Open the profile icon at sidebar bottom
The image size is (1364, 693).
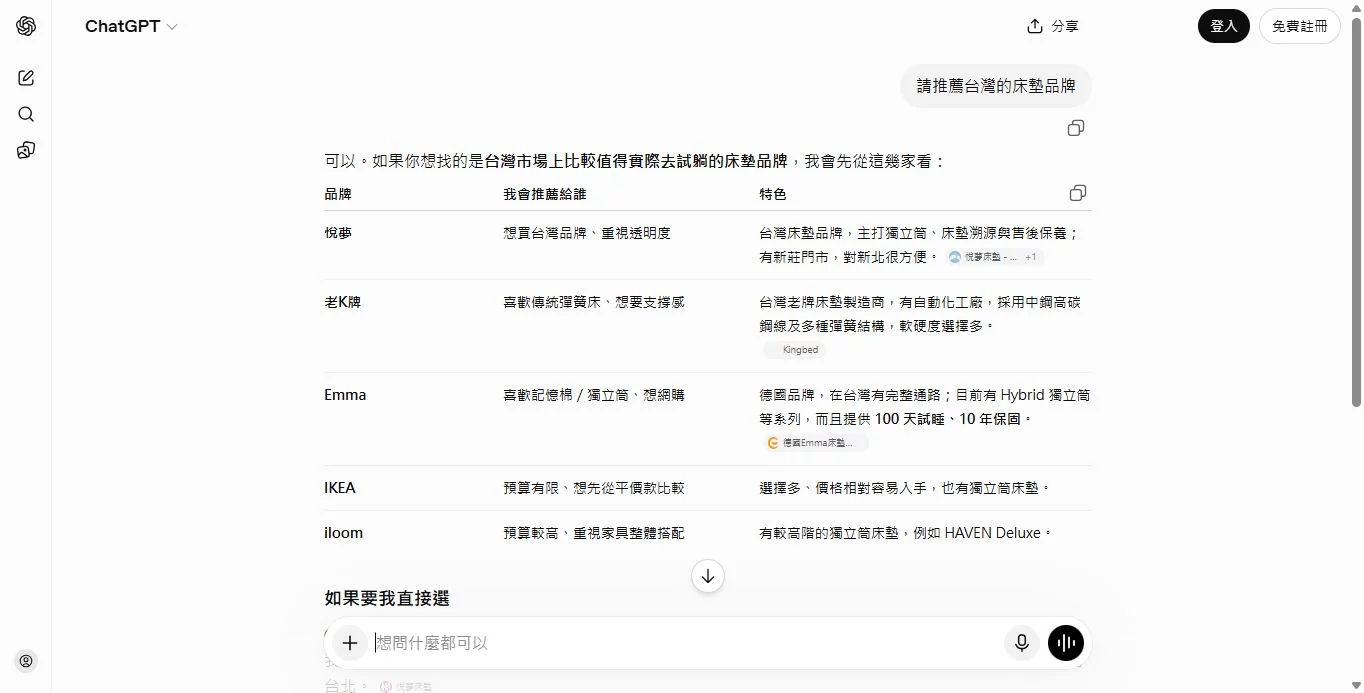pyautogui.click(x=26, y=660)
